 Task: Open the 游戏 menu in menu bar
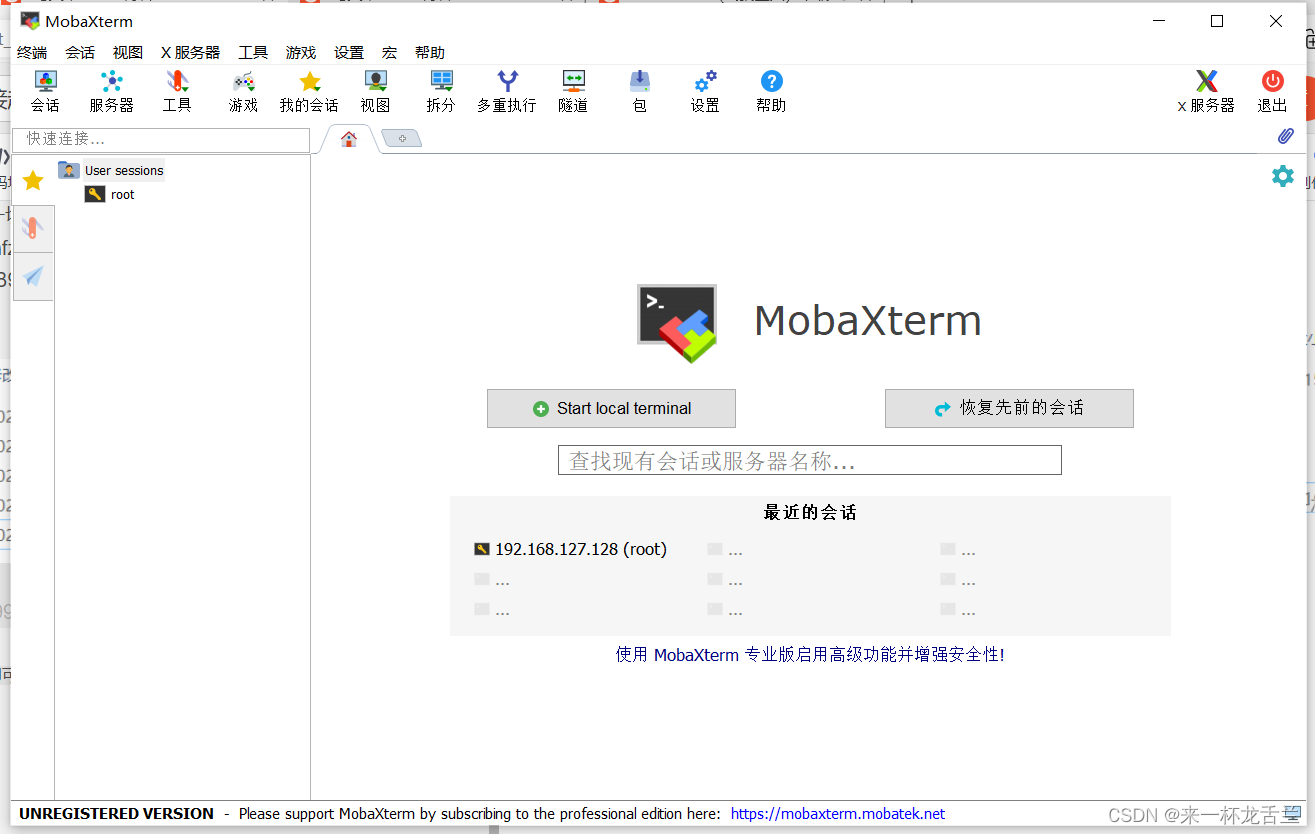point(301,53)
